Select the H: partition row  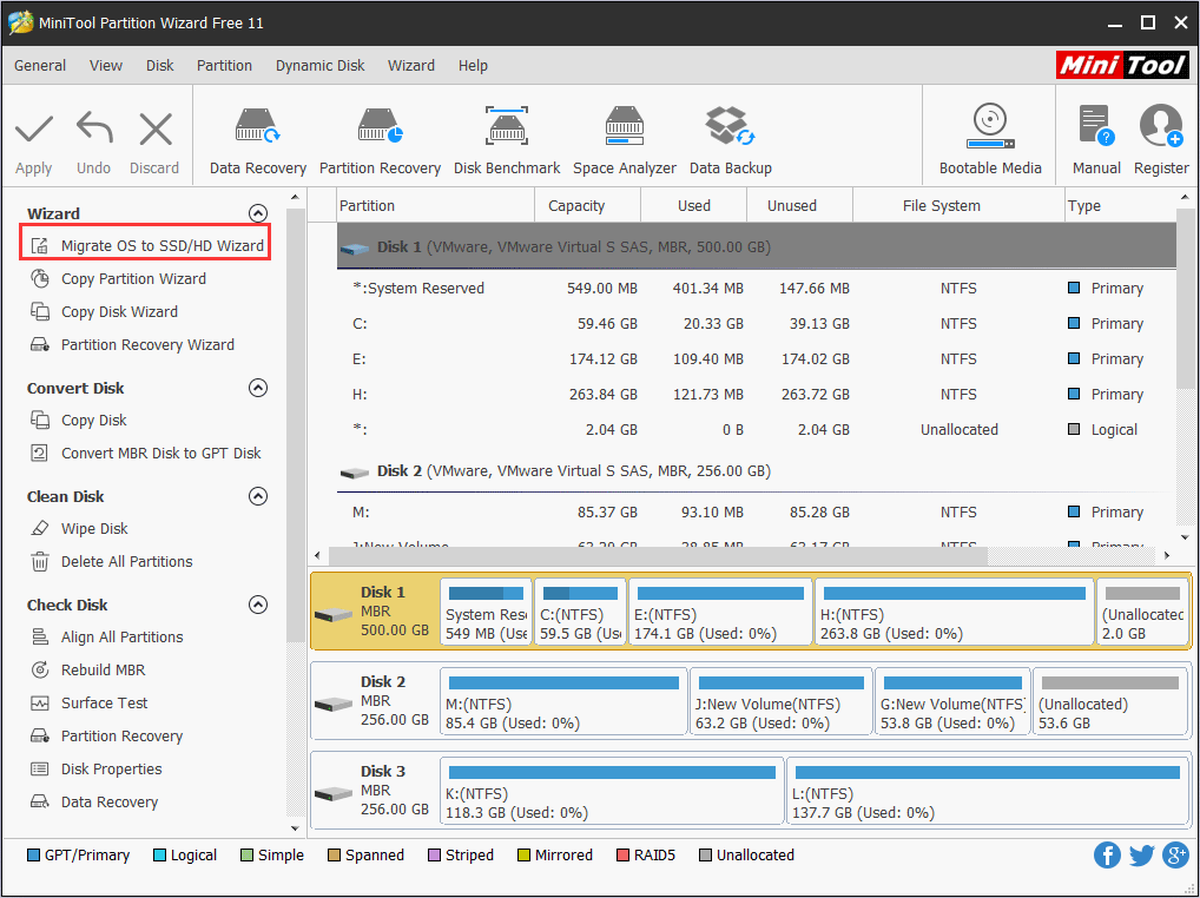756,394
